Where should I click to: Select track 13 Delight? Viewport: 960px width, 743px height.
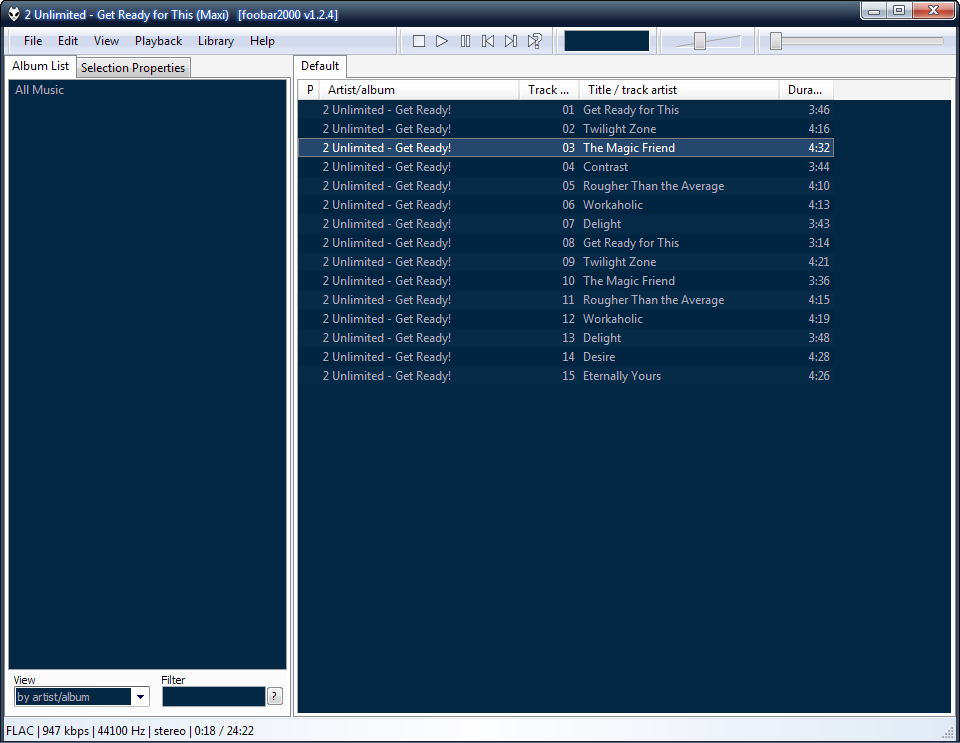coord(566,338)
